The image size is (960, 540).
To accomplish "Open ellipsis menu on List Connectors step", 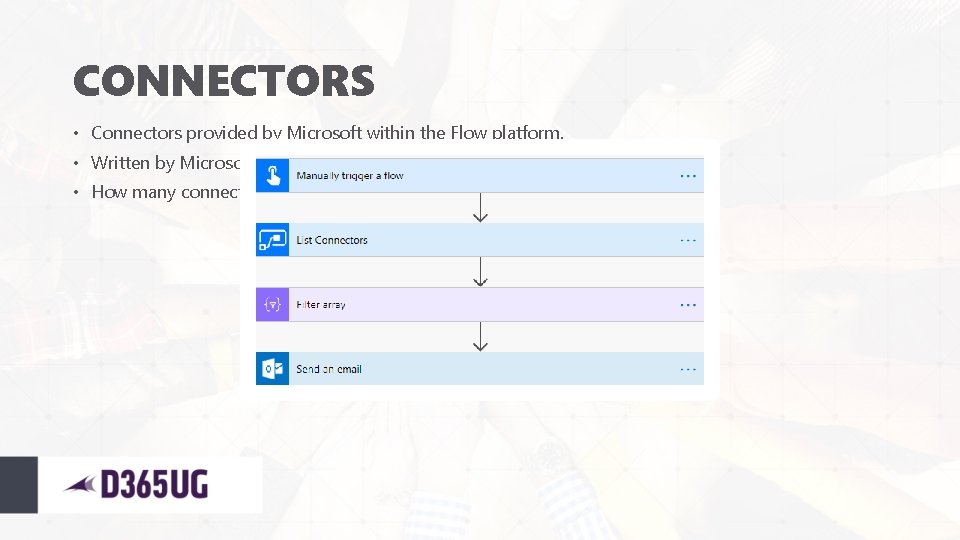I will tap(688, 240).
